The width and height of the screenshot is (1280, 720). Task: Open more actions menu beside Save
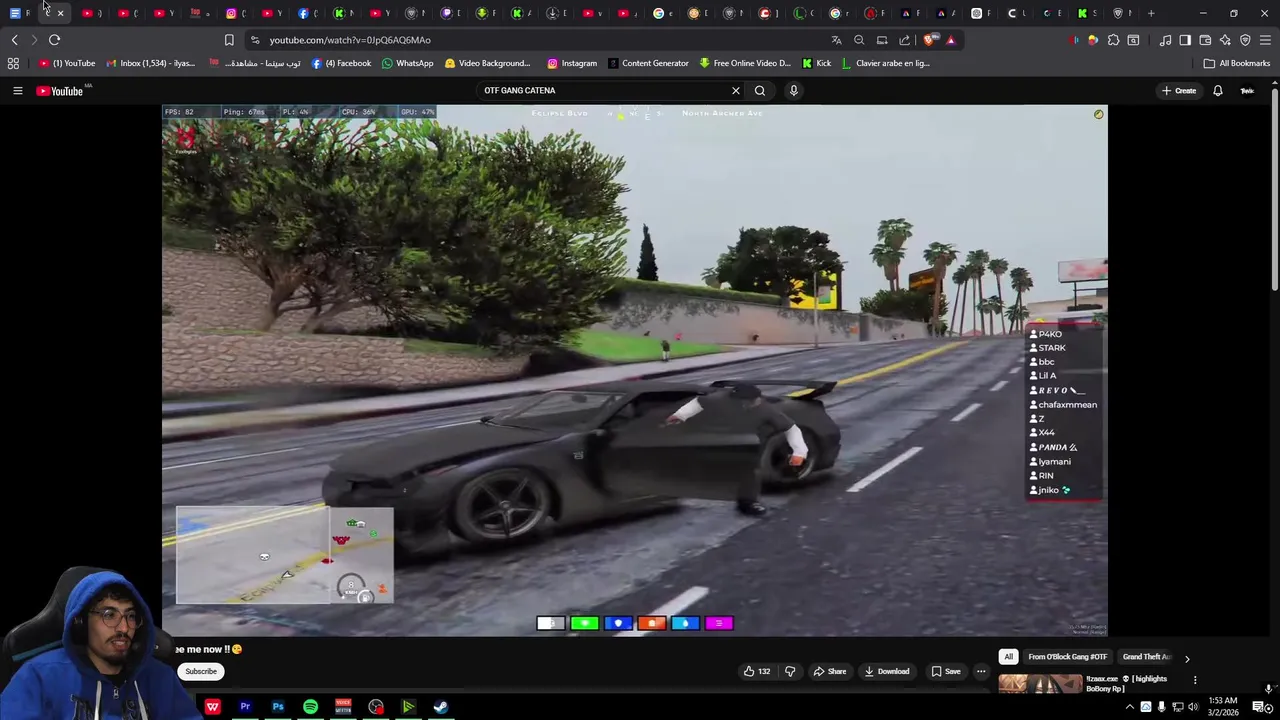tap(981, 671)
